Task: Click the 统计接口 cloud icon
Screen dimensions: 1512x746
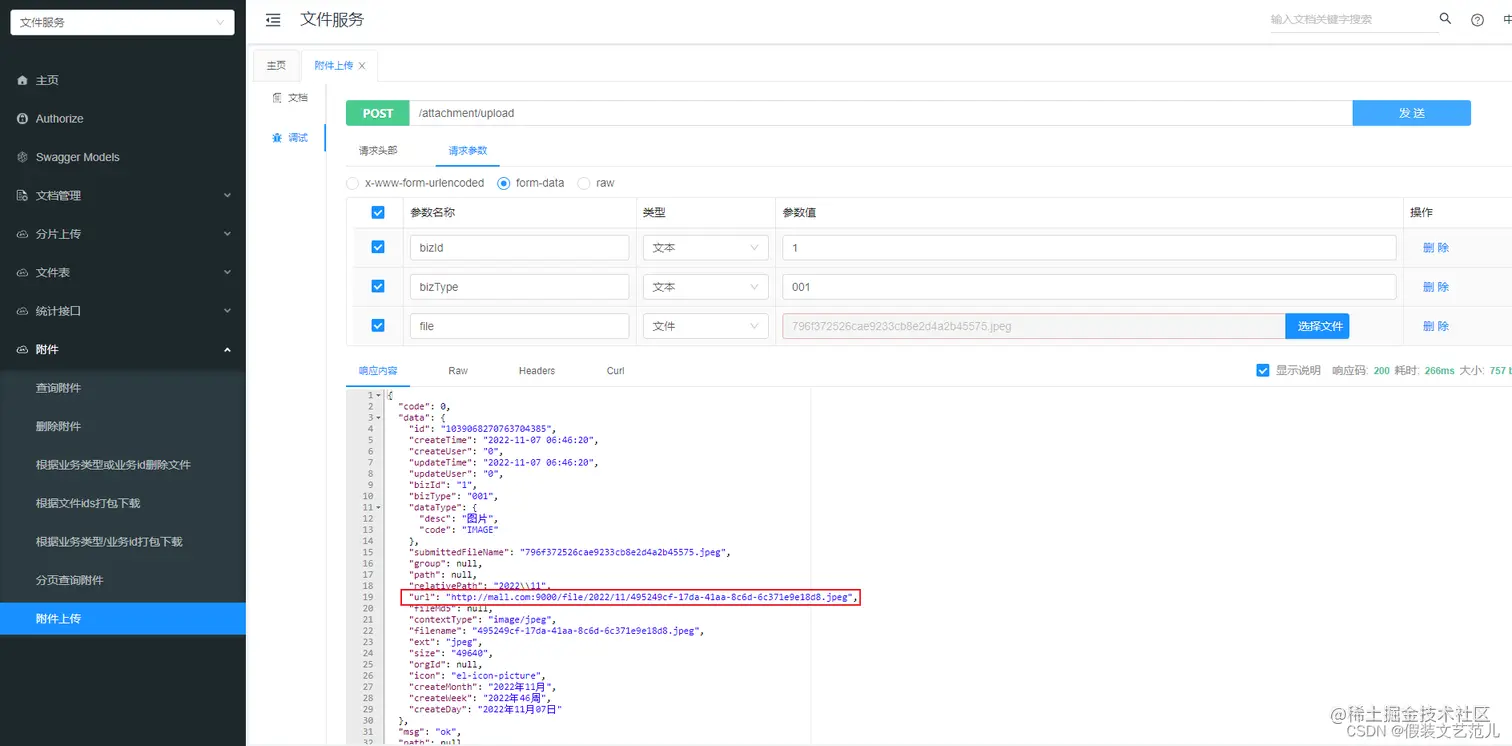Action: 22,311
